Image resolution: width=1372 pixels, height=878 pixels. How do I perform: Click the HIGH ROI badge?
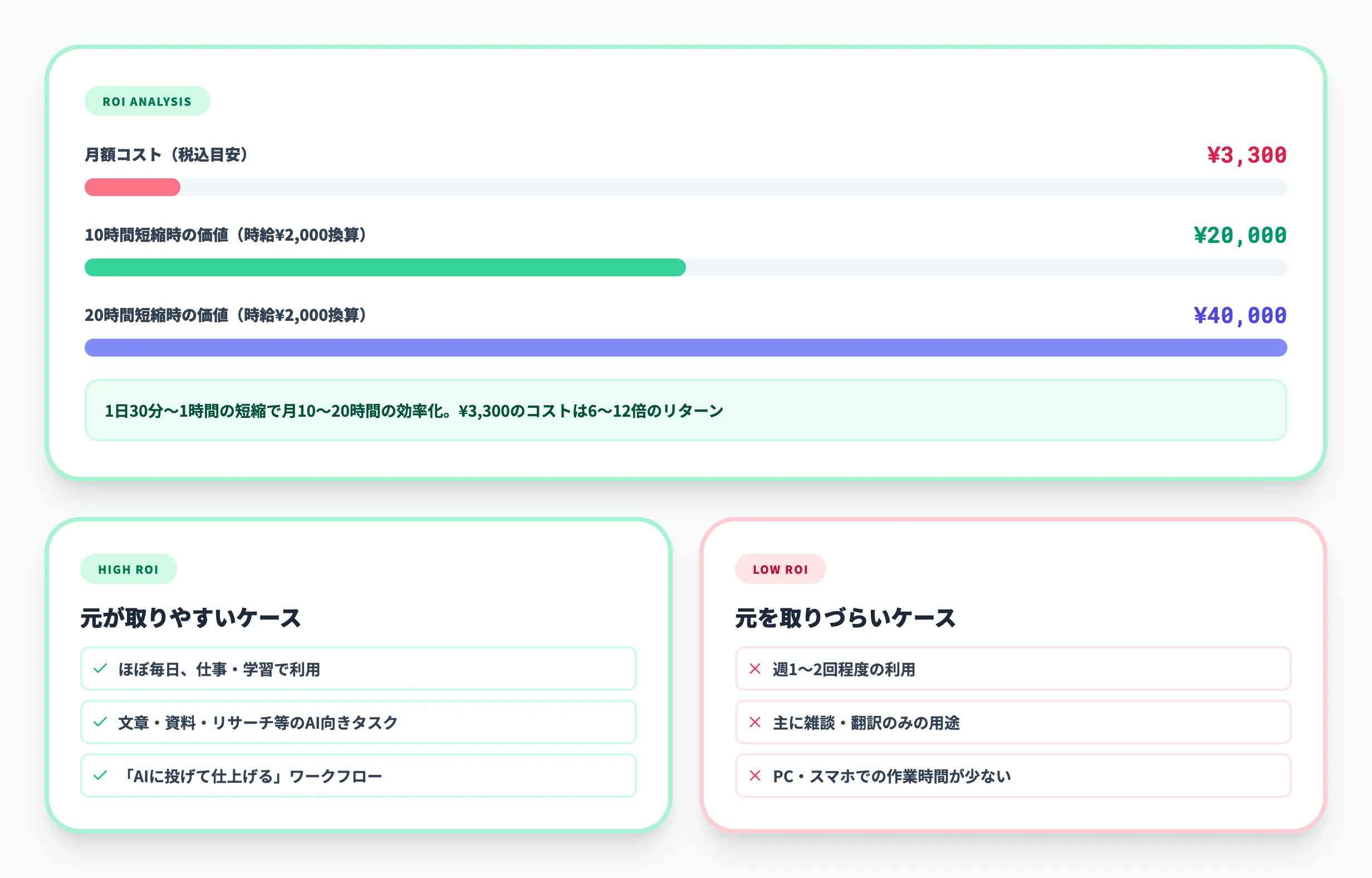129,568
